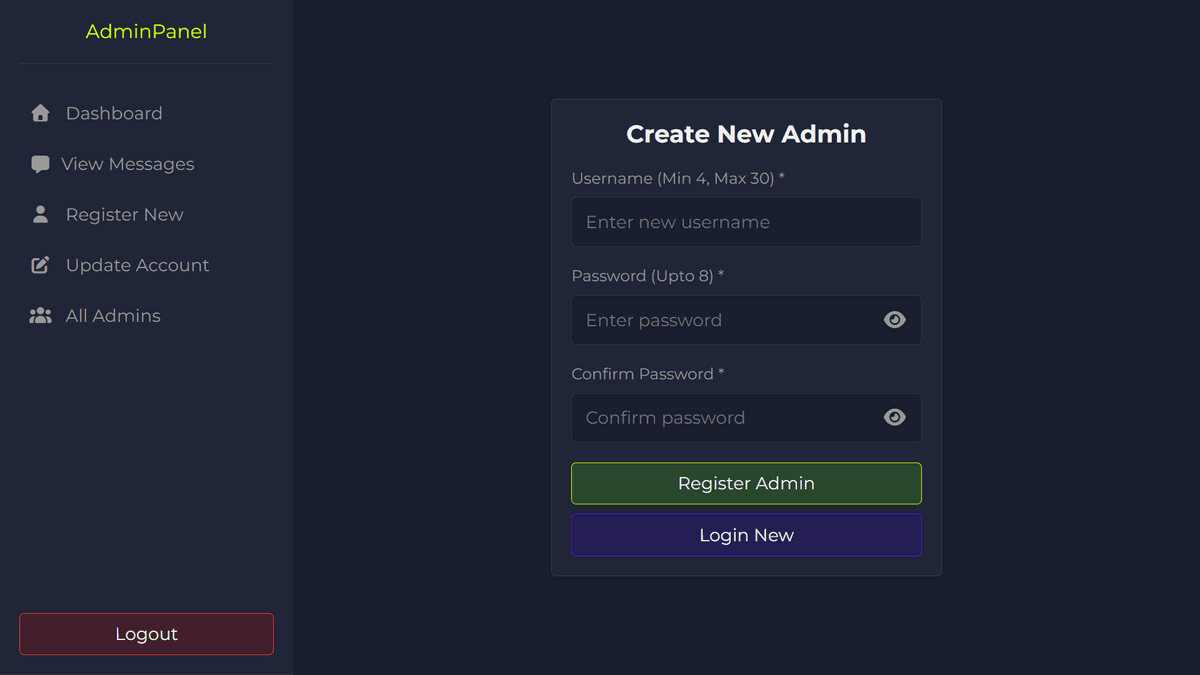The width and height of the screenshot is (1200, 675).
Task: Submit the form with Register Admin
Action: tap(746, 483)
